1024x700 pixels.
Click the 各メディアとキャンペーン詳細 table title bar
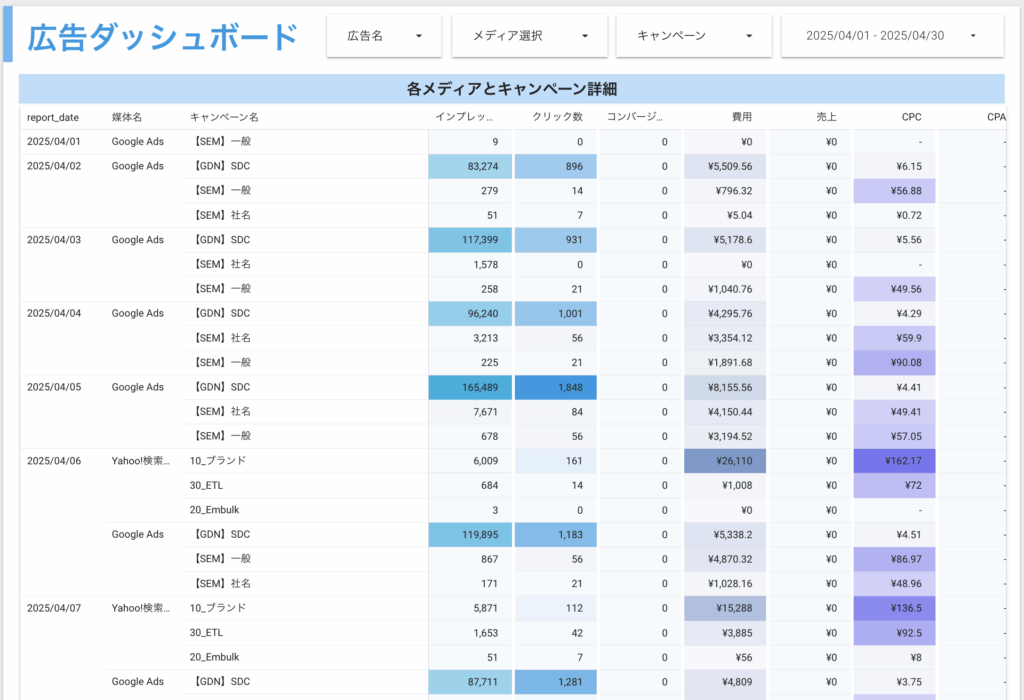(511, 89)
